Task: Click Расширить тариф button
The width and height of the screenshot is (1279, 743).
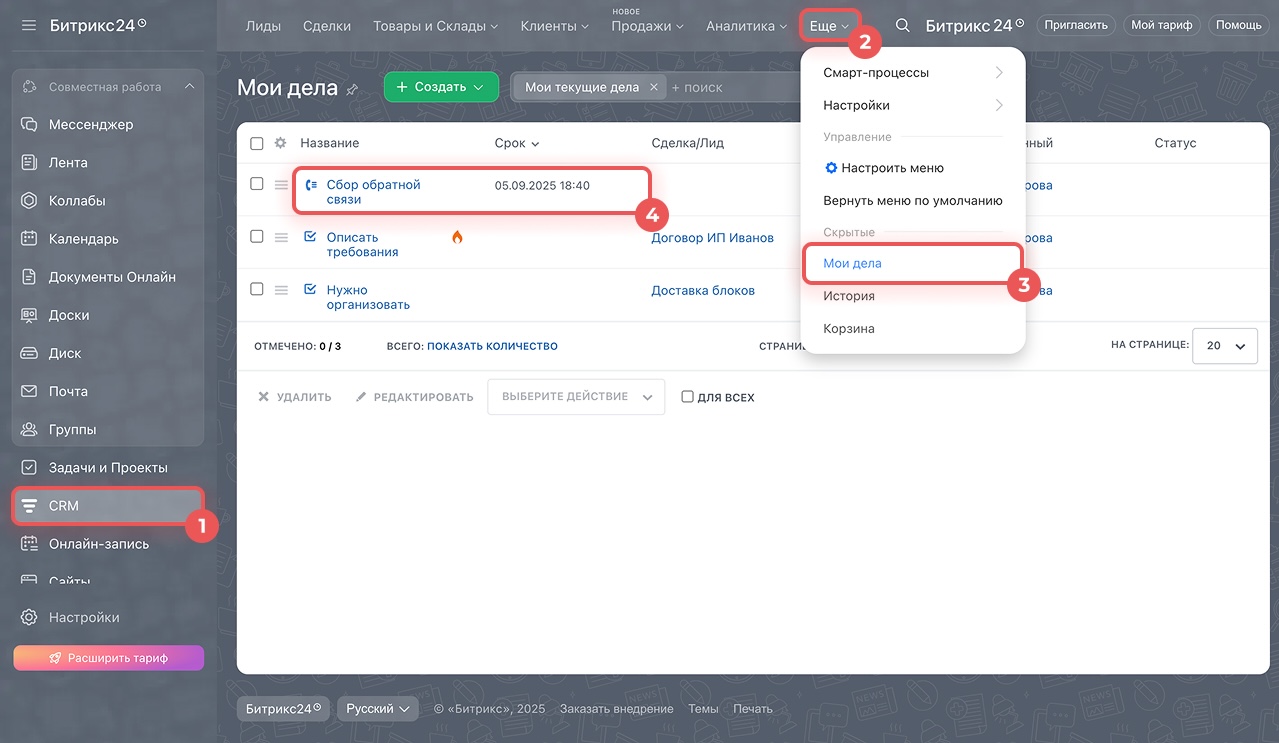Action: click(x=108, y=658)
